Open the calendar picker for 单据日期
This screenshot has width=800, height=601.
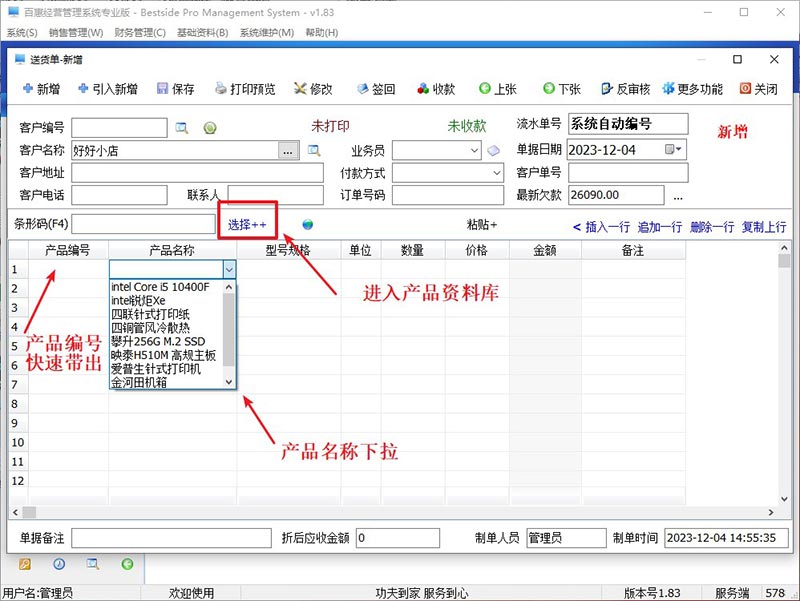tap(673, 149)
